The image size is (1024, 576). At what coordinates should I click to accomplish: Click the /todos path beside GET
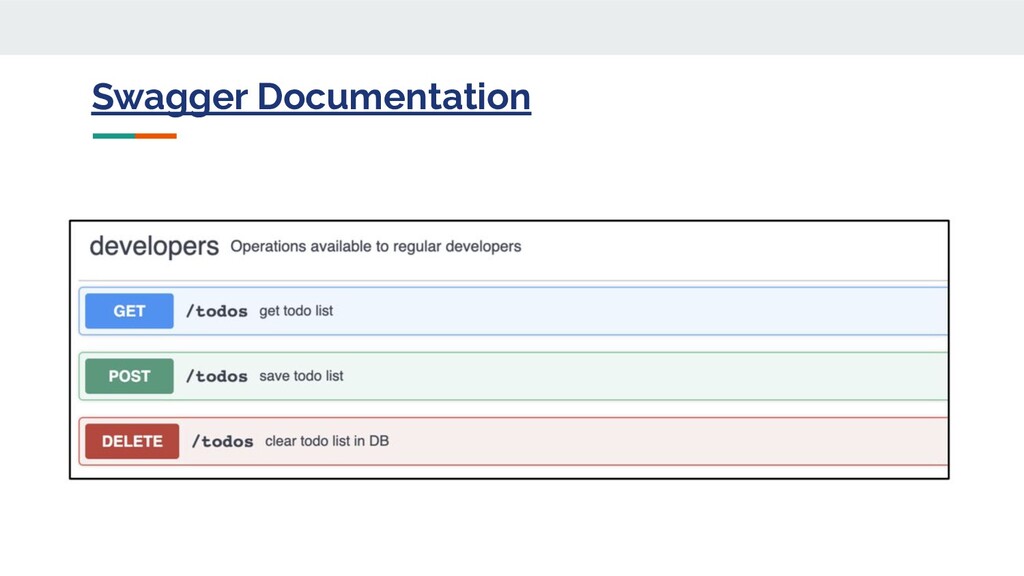pyautogui.click(x=217, y=312)
